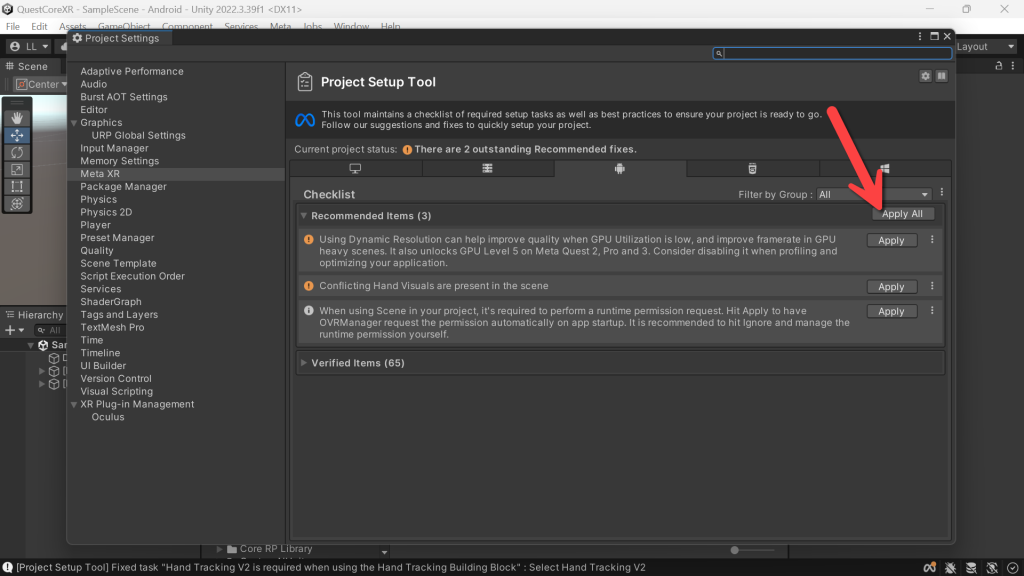Select Audio settings
Viewport: 1024px width, 576px height.
[93, 84]
